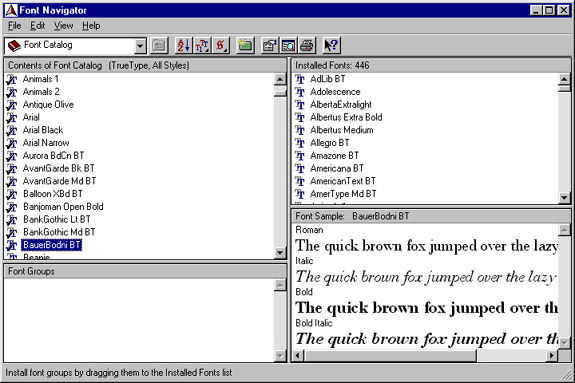Click the Installed Fonts scroll down arrow
The width and height of the screenshot is (575, 383).
564,198
